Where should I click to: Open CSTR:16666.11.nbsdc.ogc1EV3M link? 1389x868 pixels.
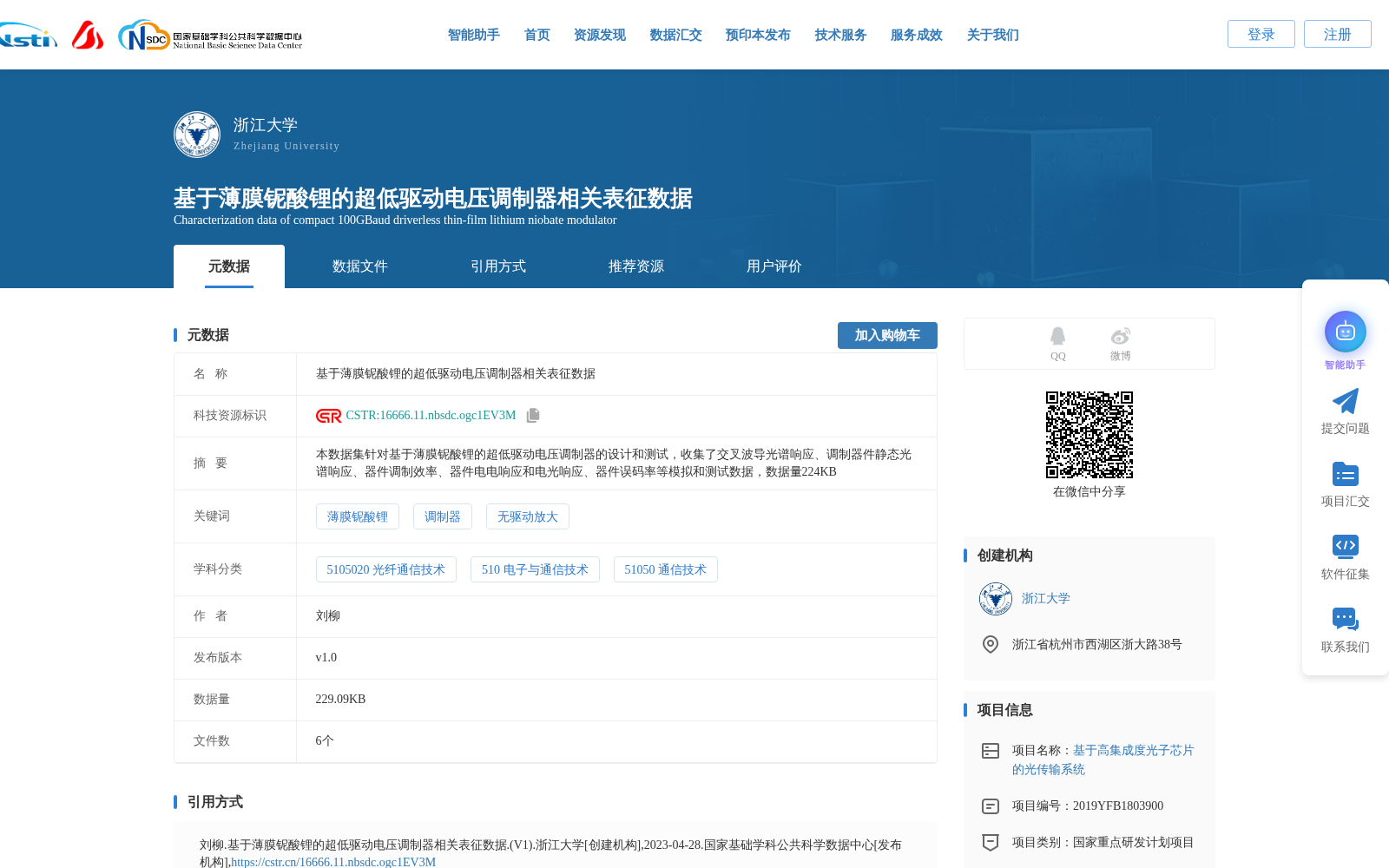coord(431,416)
